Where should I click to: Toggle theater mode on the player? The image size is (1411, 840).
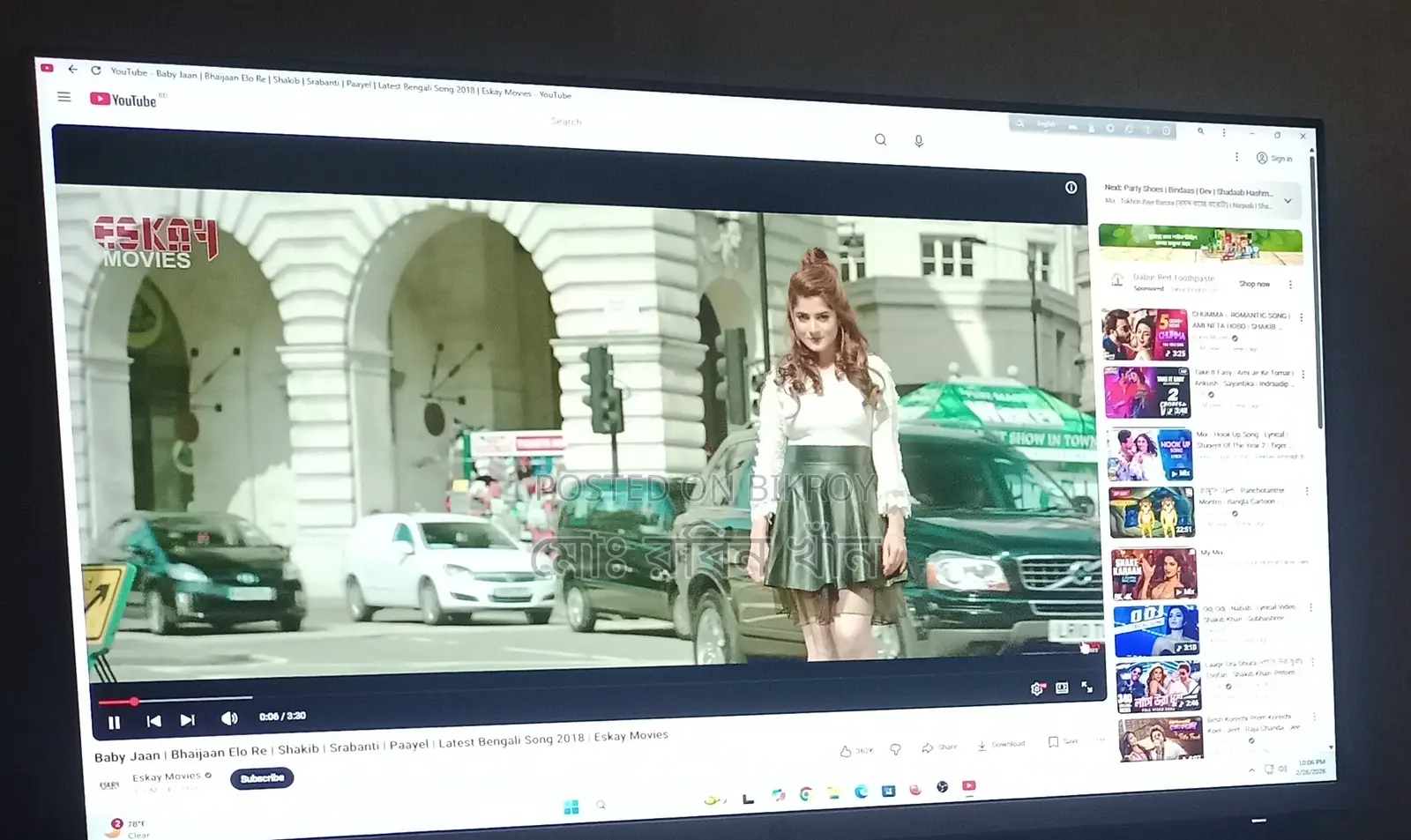click(x=1062, y=688)
